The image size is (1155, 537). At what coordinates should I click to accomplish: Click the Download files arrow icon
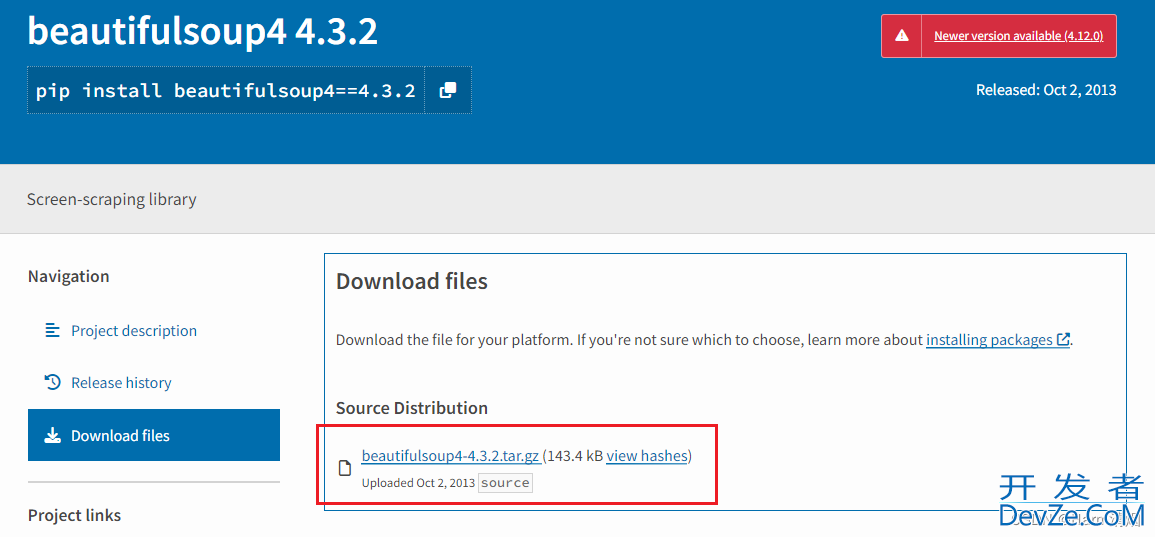pos(52,435)
